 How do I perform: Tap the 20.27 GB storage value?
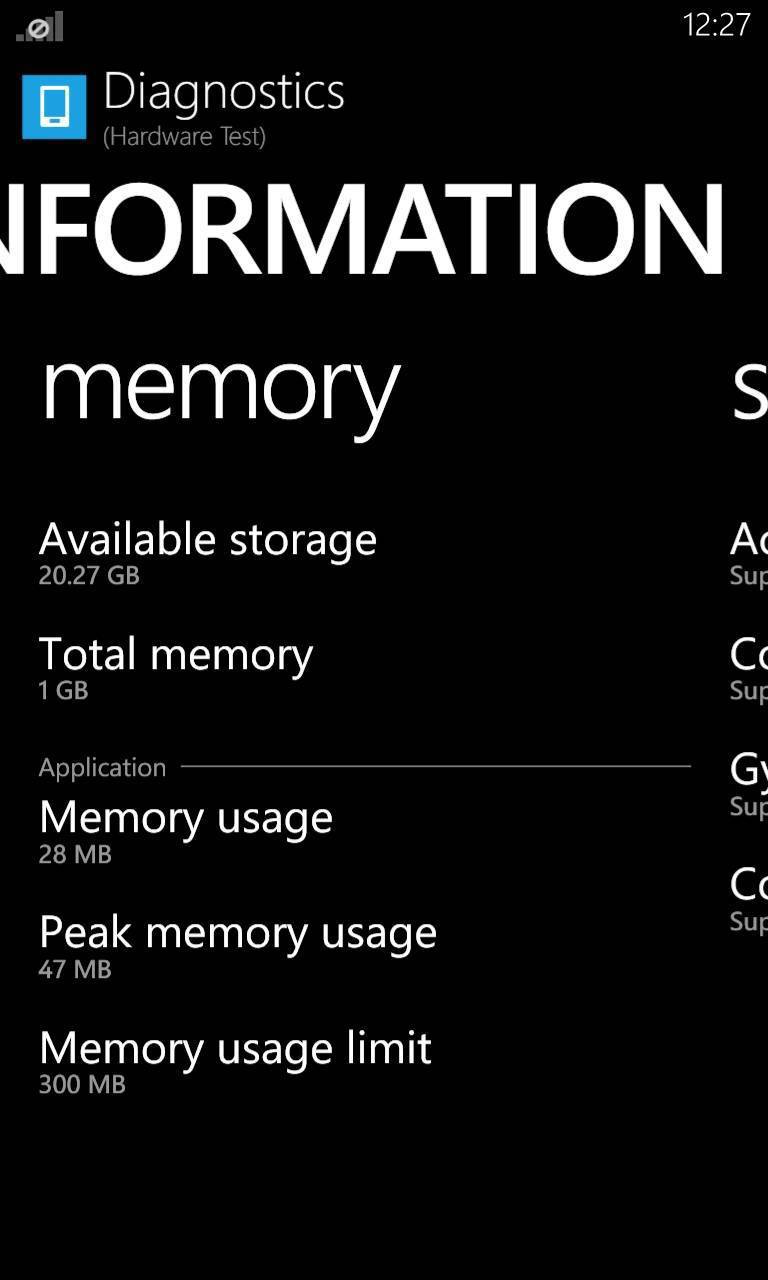(89, 576)
